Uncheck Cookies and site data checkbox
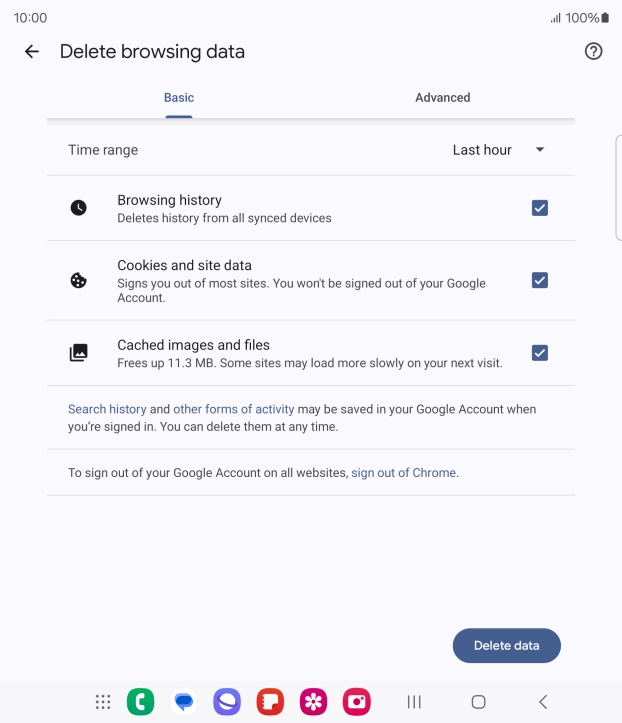The height and width of the screenshot is (723, 622). [x=540, y=281]
